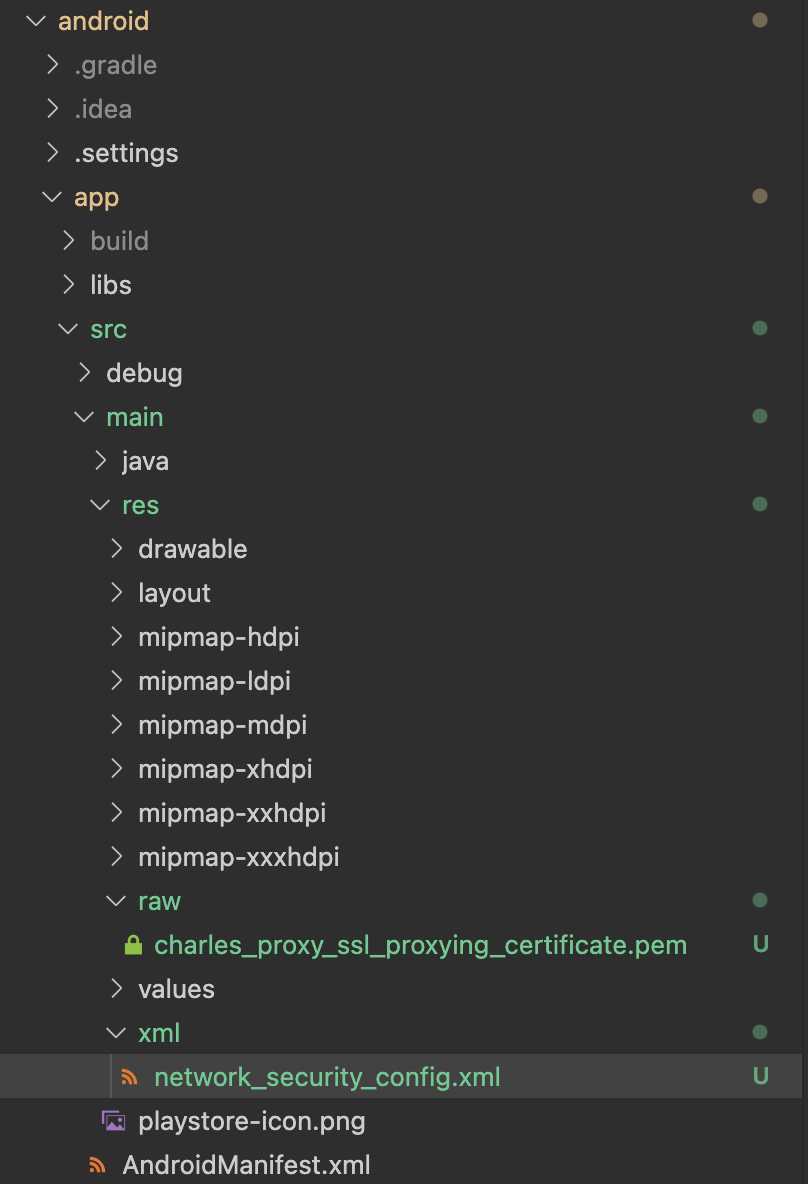Click the green lock icon beside the .pem certificate
This screenshot has height=1184, width=808.
click(133, 945)
